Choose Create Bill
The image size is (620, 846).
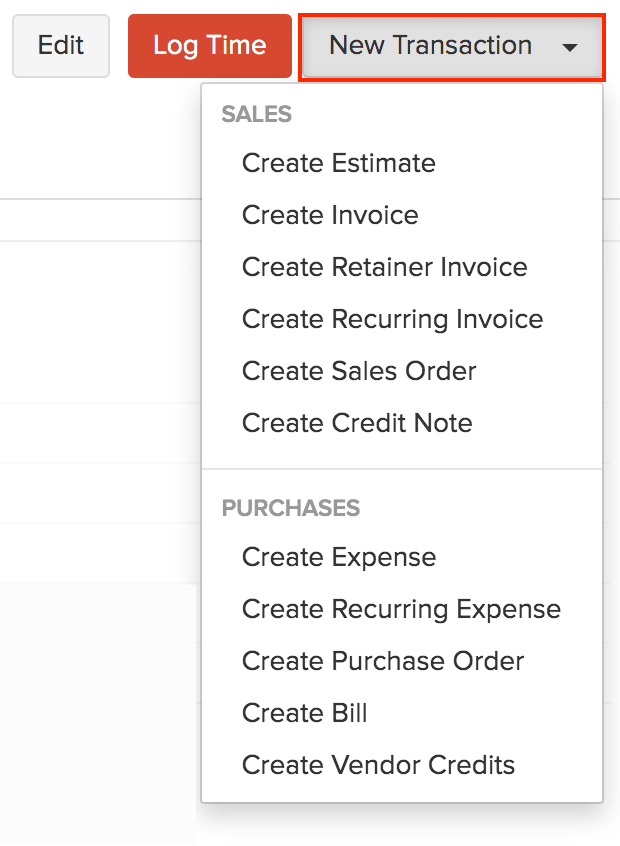click(305, 713)
